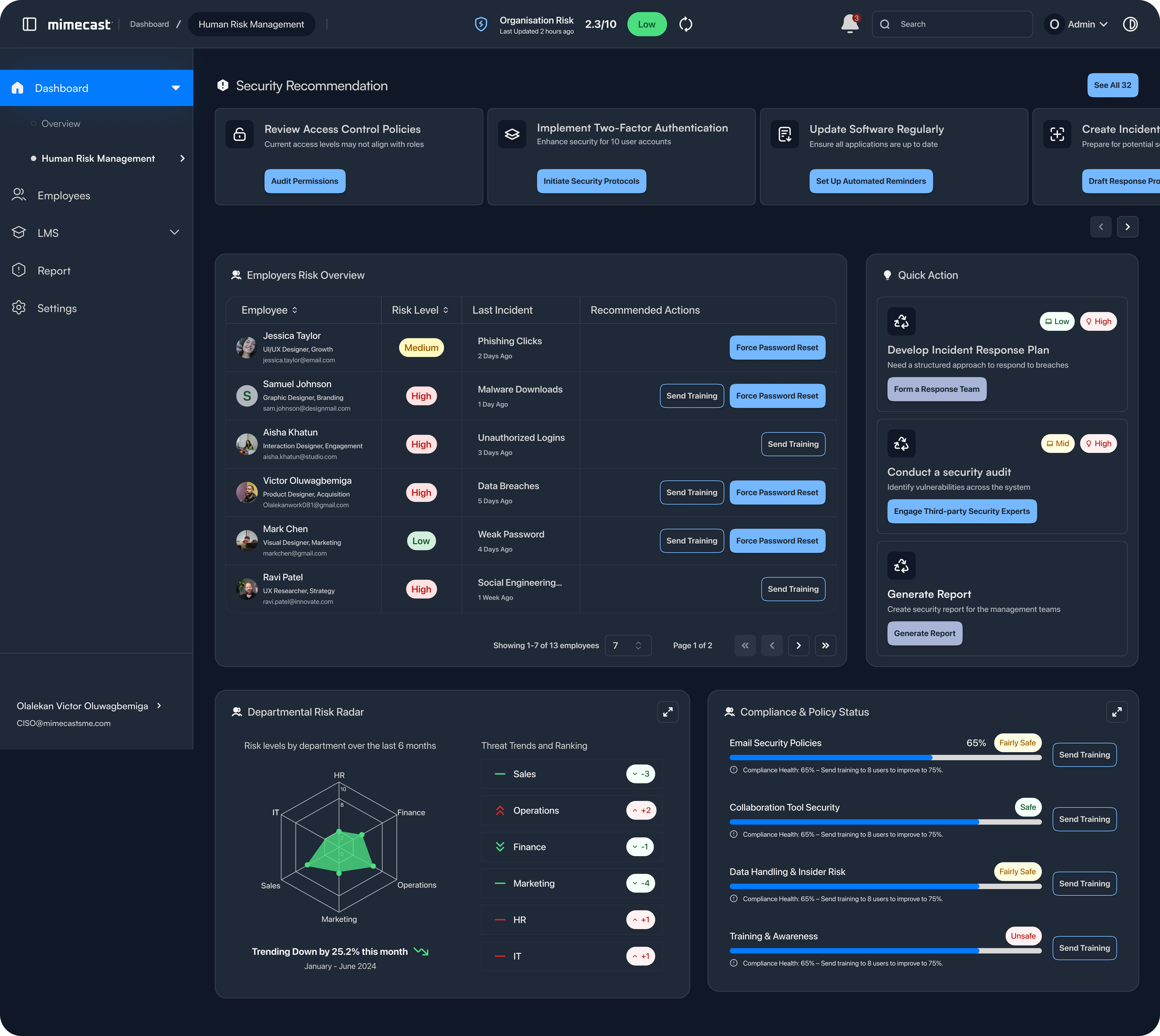Select the Overview sub-item
The width and height of the screenshot is (1160, 1036).
(x=61, y=123)
